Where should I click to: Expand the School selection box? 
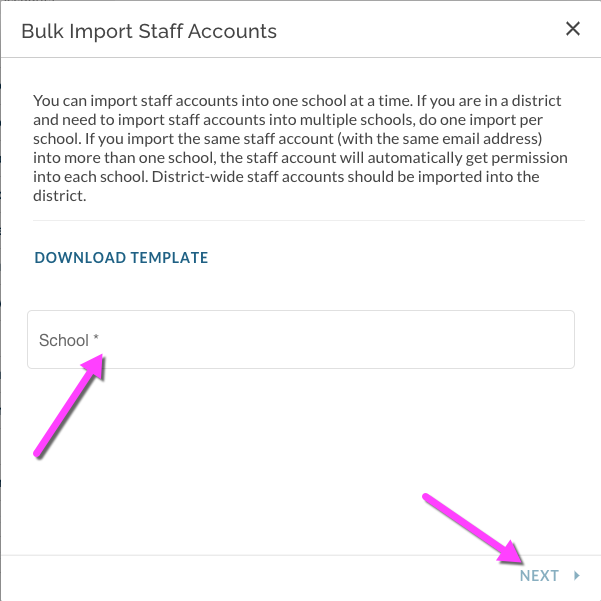pos(301,340)
